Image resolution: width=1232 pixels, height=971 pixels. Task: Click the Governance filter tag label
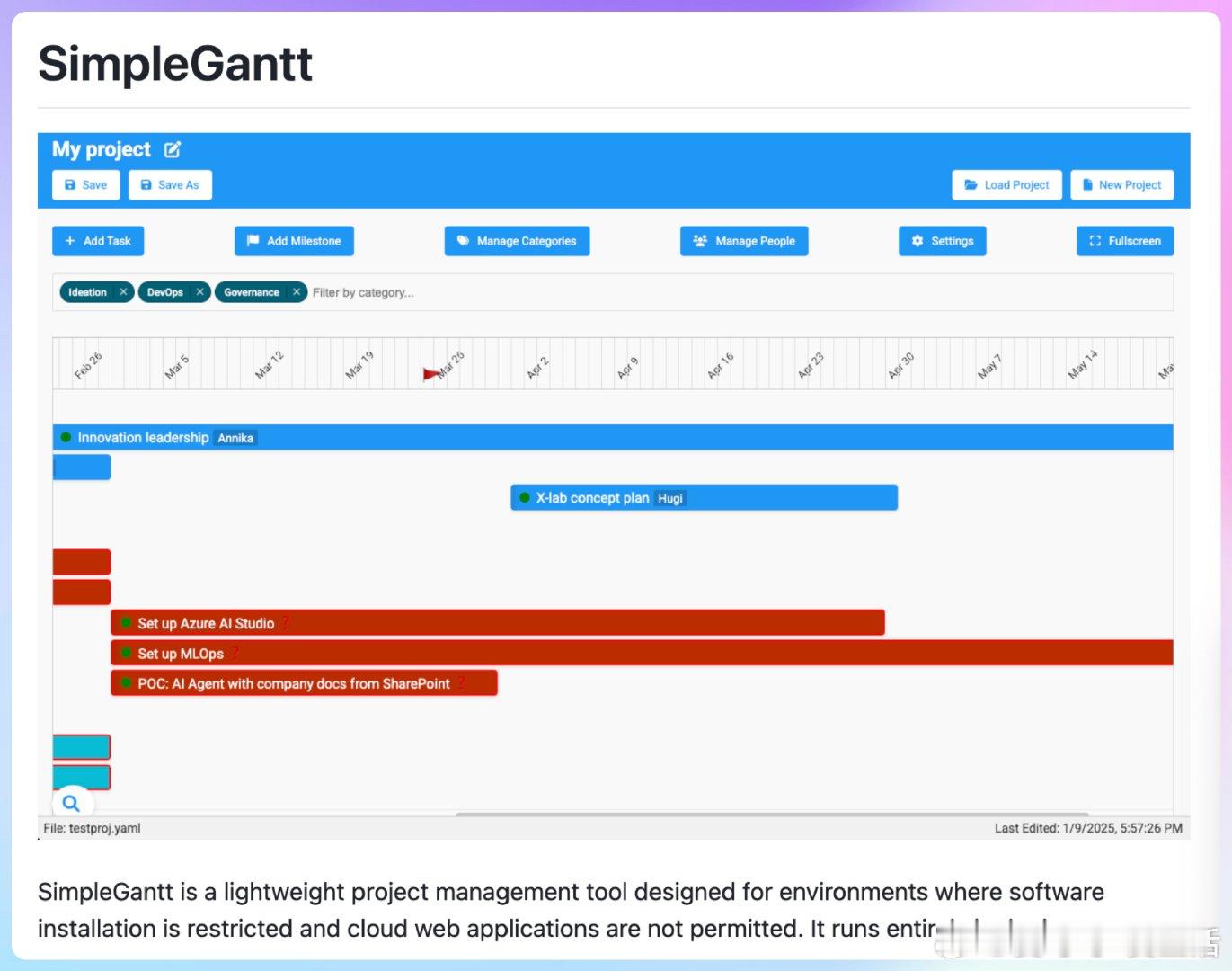252,292
